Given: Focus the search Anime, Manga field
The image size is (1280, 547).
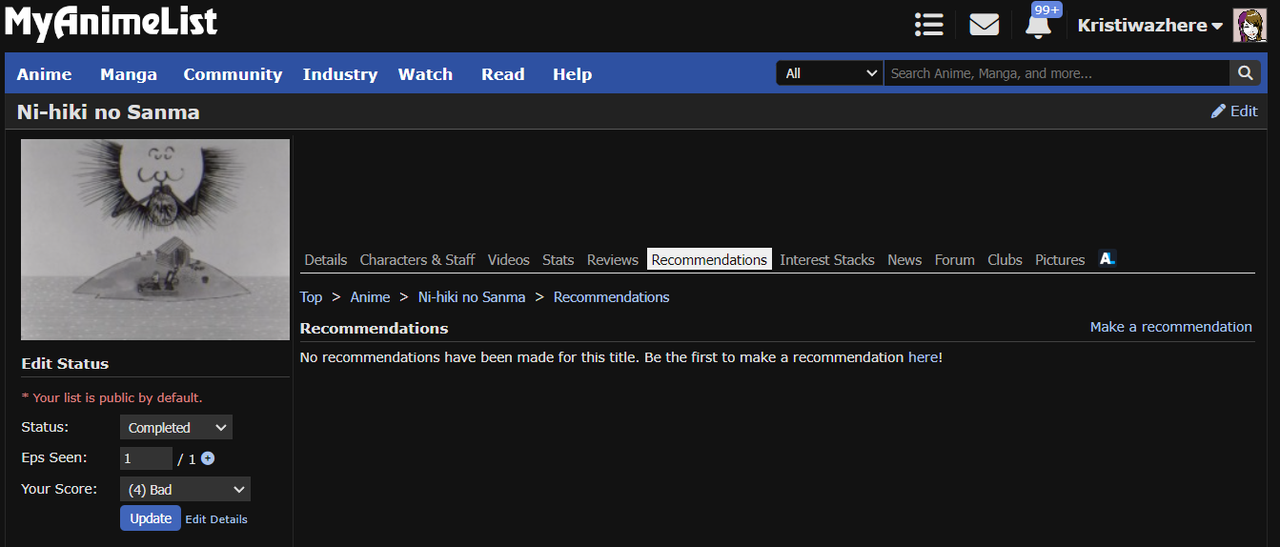Looking at the screenshot, I should (1057, 73).
